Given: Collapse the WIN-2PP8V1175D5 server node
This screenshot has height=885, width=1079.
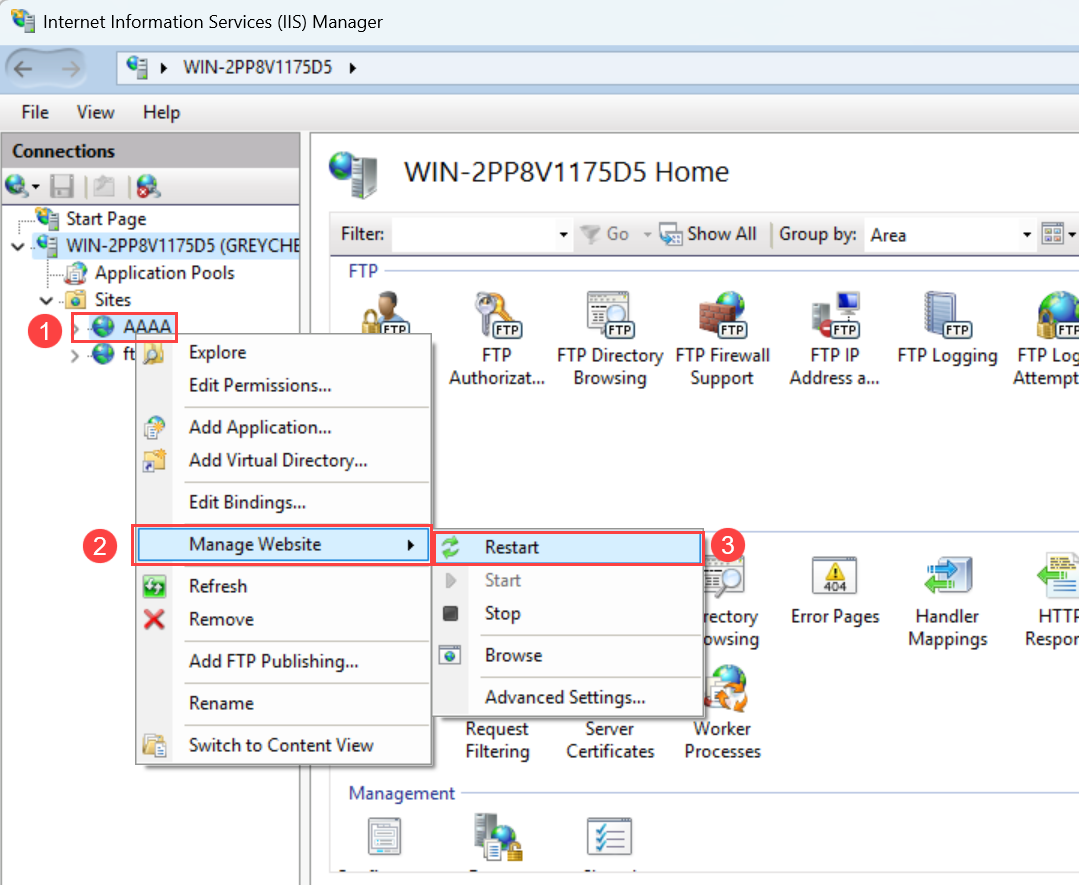Looking at the screenshot, I should tap(18, 246).
